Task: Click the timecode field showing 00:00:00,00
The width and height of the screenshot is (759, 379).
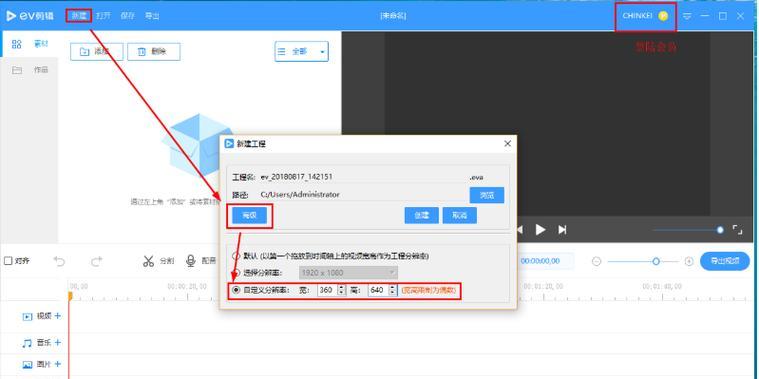Action: click(540, 261)
